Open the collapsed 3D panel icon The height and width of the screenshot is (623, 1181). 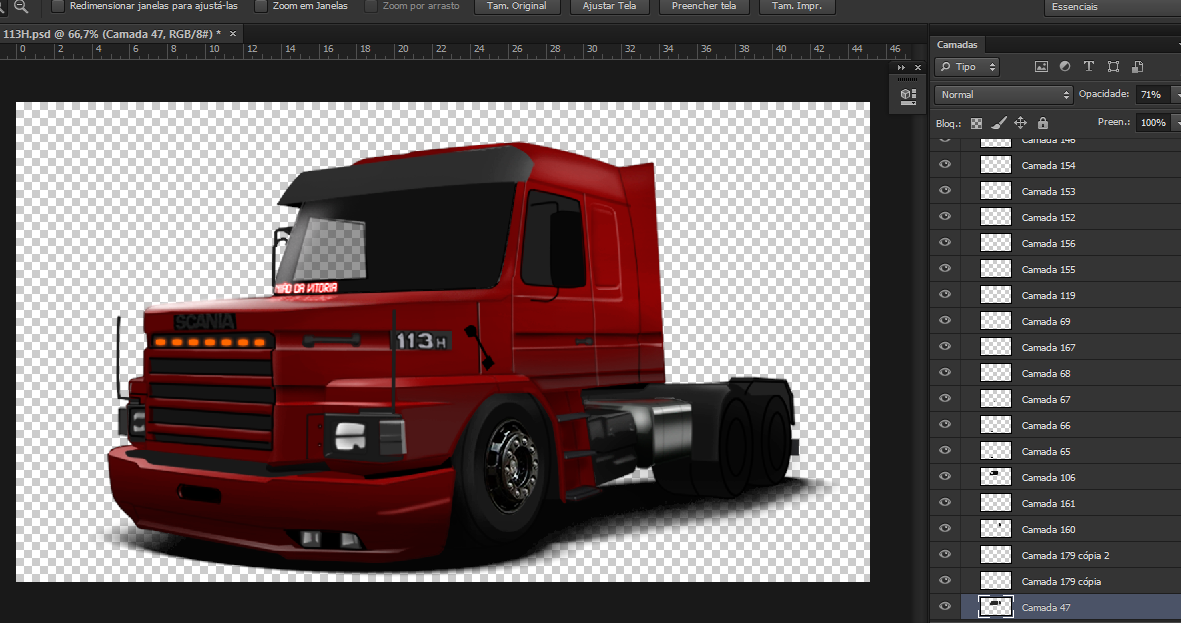(908, 96)
